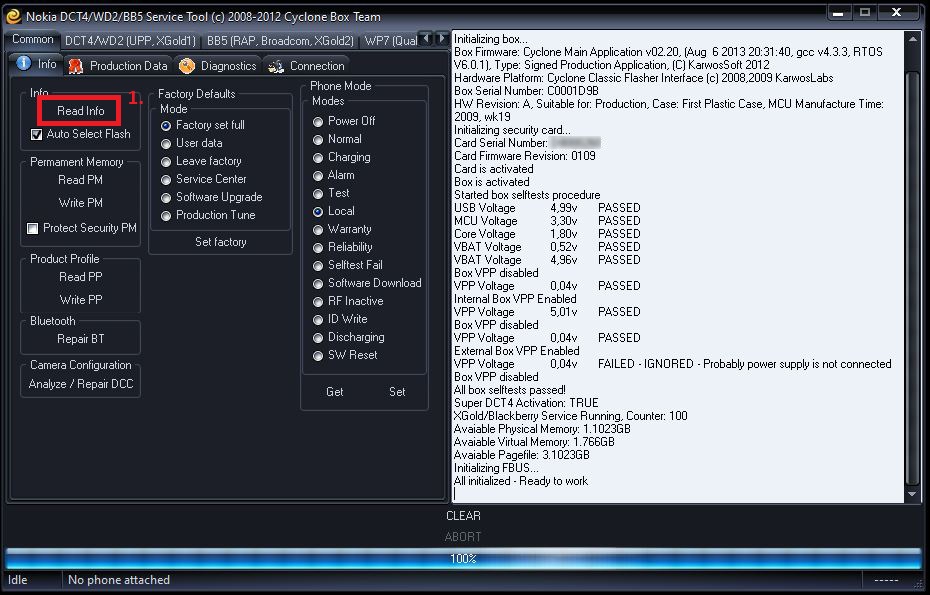The height and width of the screenshot is (595, 930).
Task: Click the 'Super DCT4 Activation: TRUE' log line
Action: click(526, 403)
